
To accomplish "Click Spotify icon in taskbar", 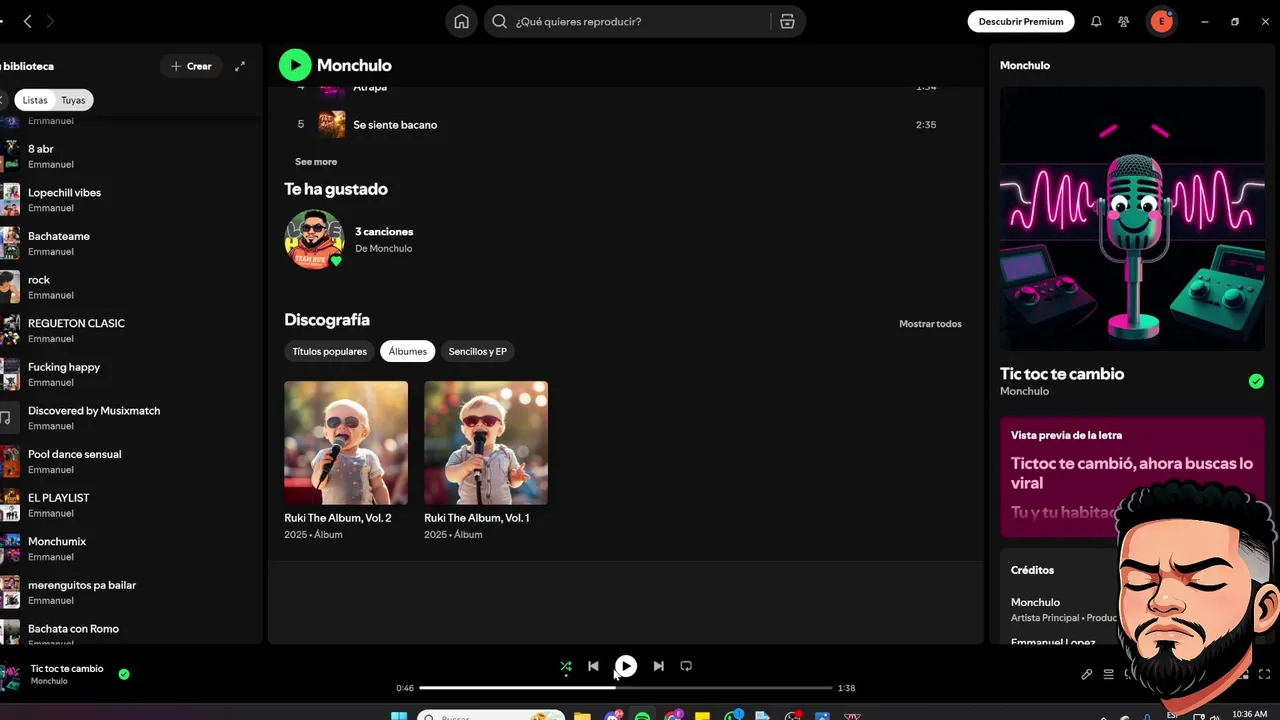I will pyautogui.click(x=642, y=716).
